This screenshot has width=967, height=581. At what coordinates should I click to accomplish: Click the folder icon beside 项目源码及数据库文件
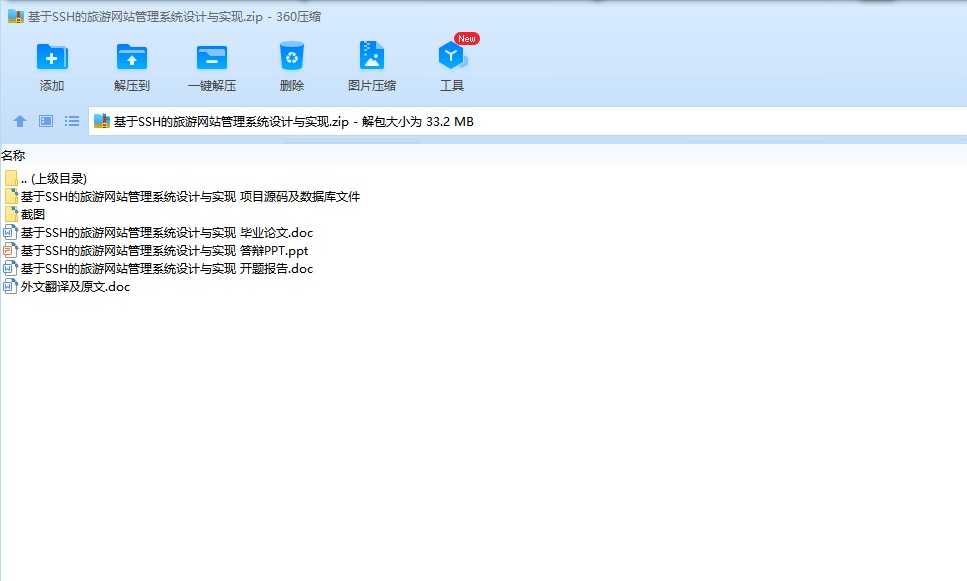[10, 197]
